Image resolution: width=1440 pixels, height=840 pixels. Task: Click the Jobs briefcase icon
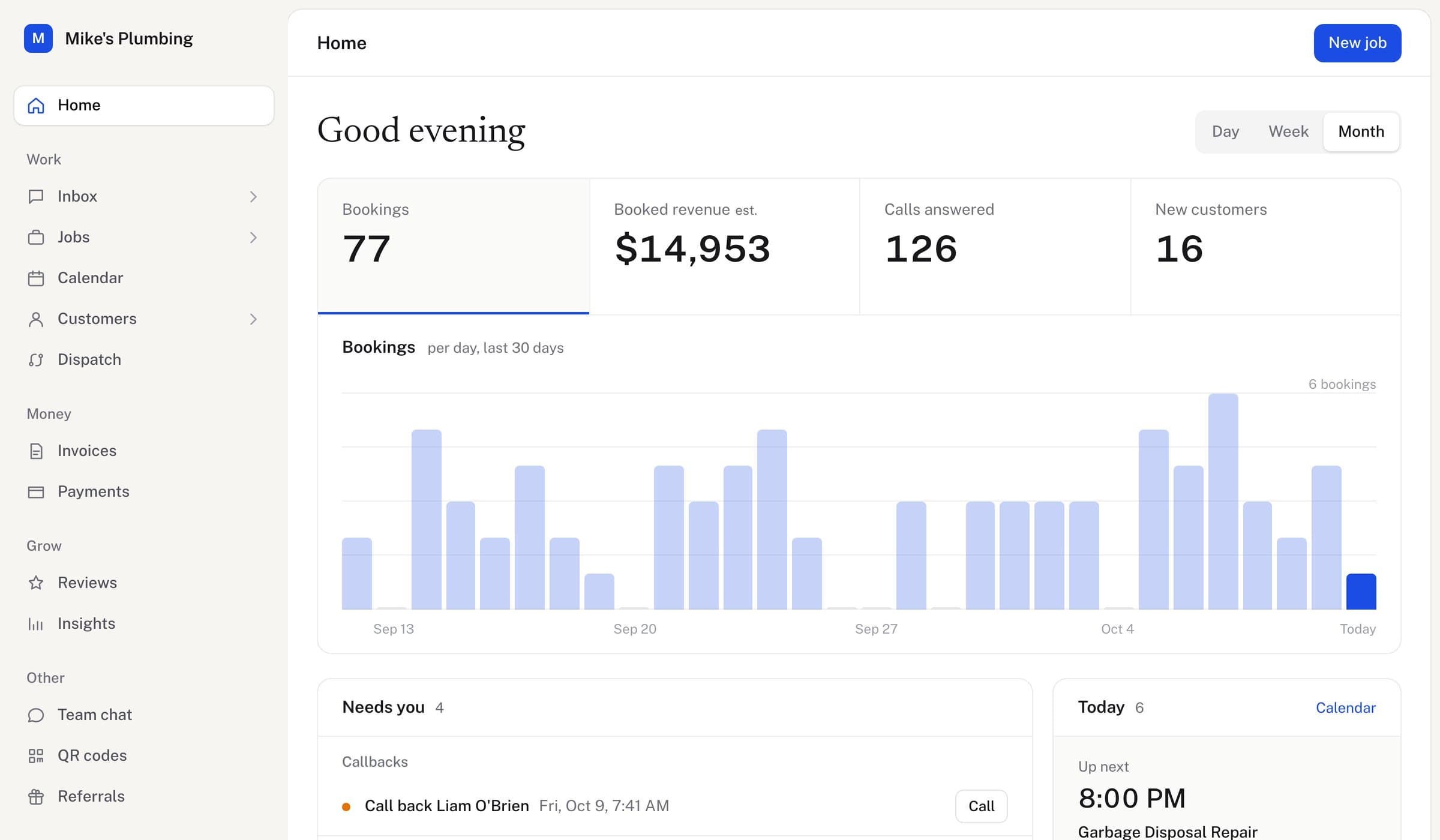point(36,238)
